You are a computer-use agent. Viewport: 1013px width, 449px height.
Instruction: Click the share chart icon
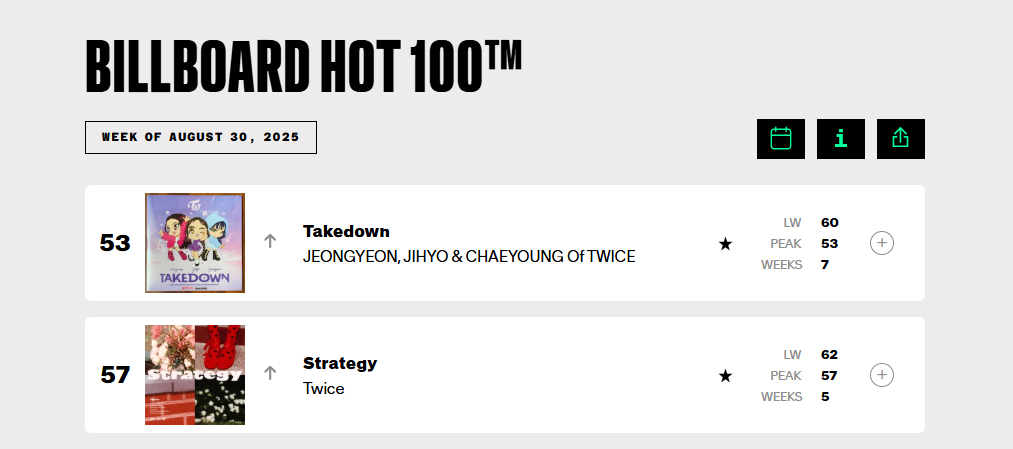[900, 139]
